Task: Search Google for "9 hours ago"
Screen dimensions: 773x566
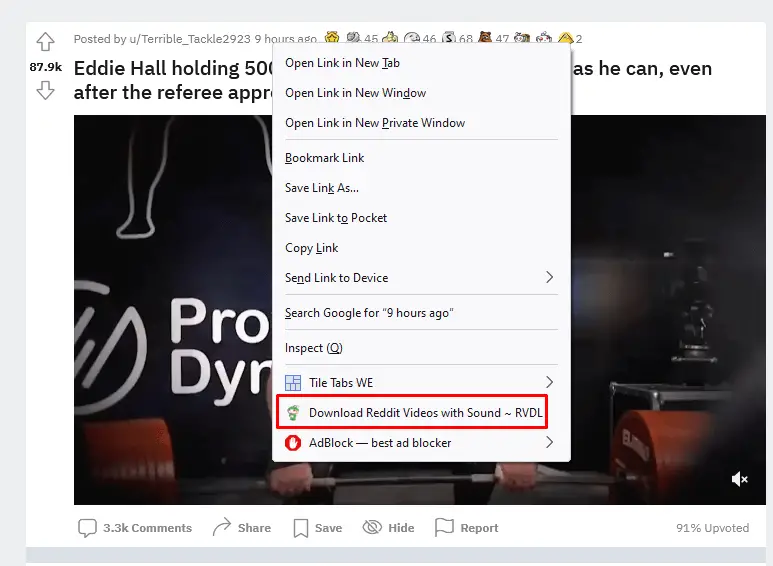Action: tap(422, 313)
